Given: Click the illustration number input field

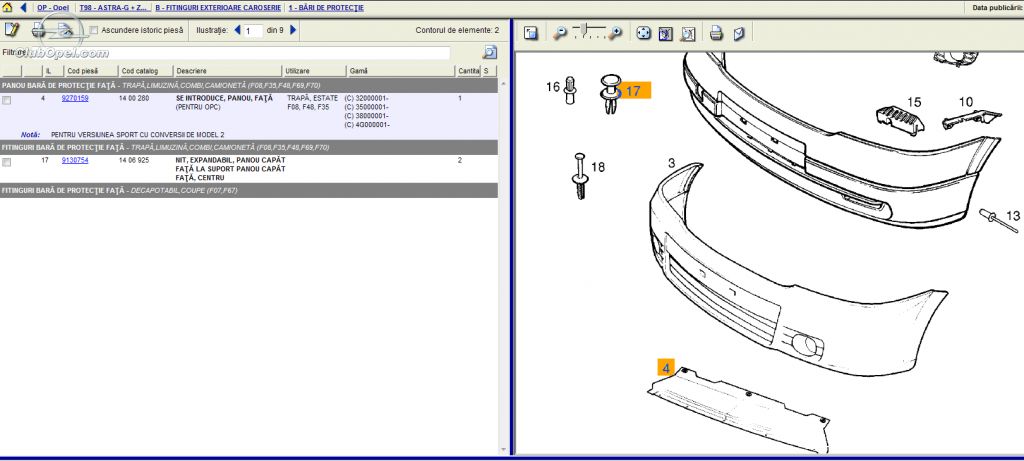Looking at the screenshot, I should [253, 31].
